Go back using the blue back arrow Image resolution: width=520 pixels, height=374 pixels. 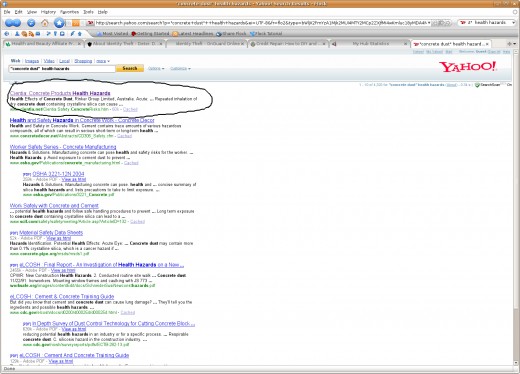(x=9, y=23)
